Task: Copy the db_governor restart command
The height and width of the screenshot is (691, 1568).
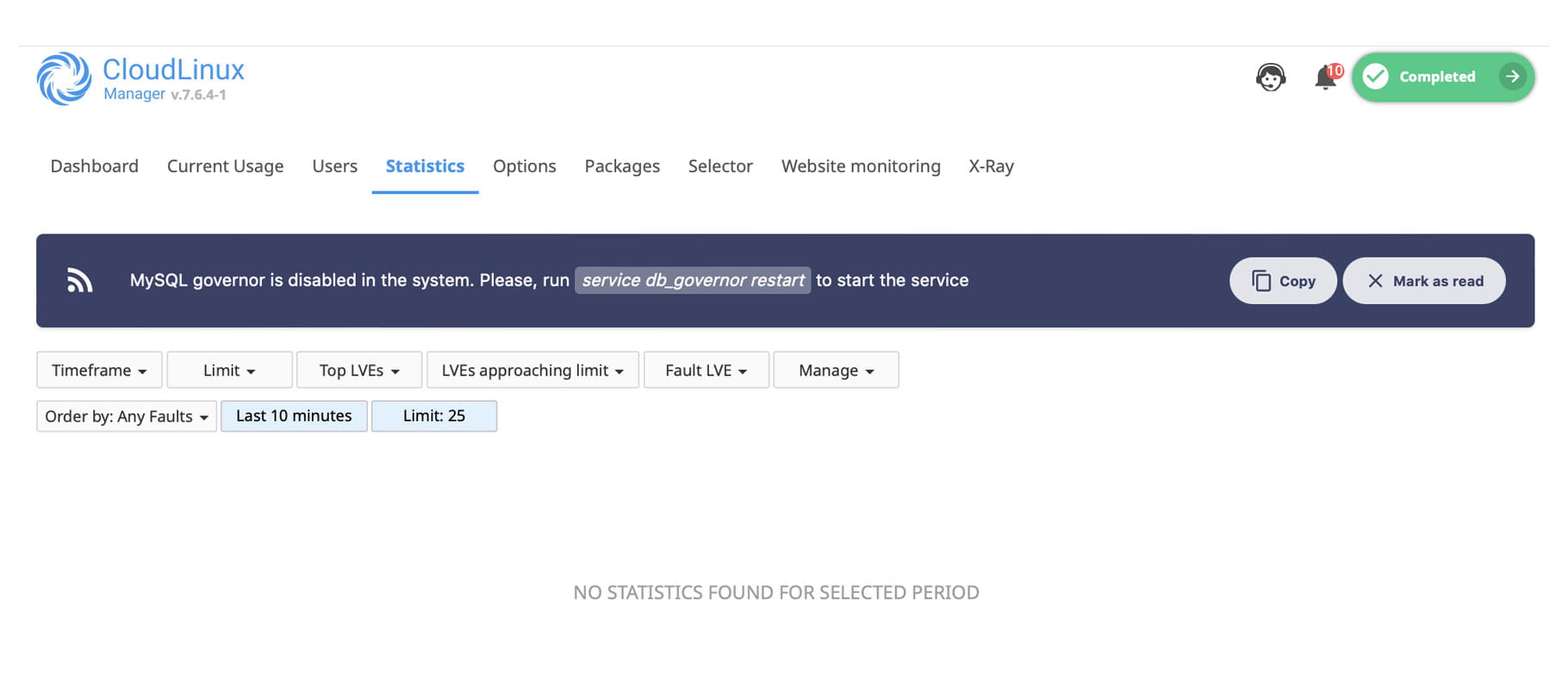Action: pos(1283,281)
